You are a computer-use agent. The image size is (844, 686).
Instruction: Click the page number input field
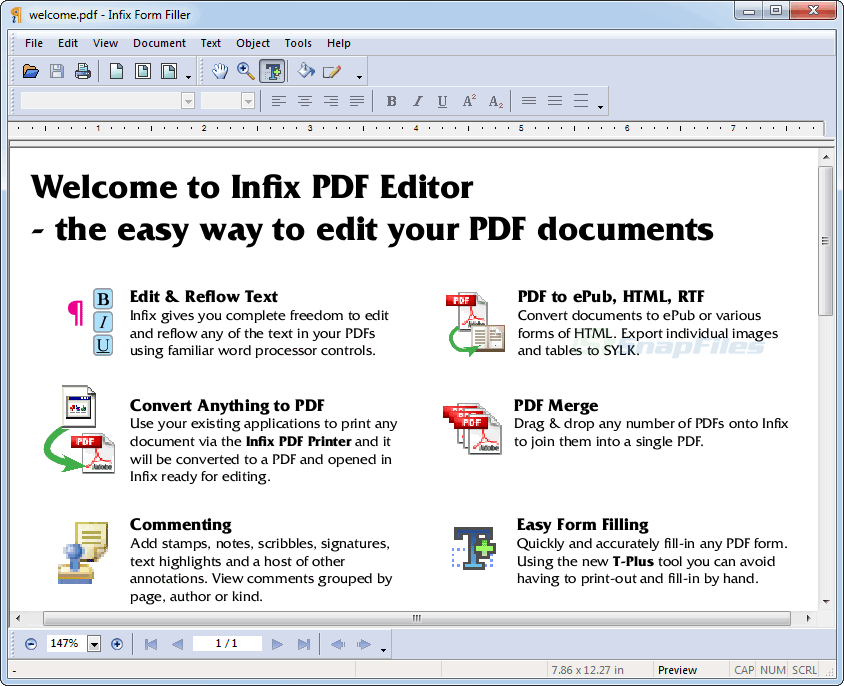226,643
